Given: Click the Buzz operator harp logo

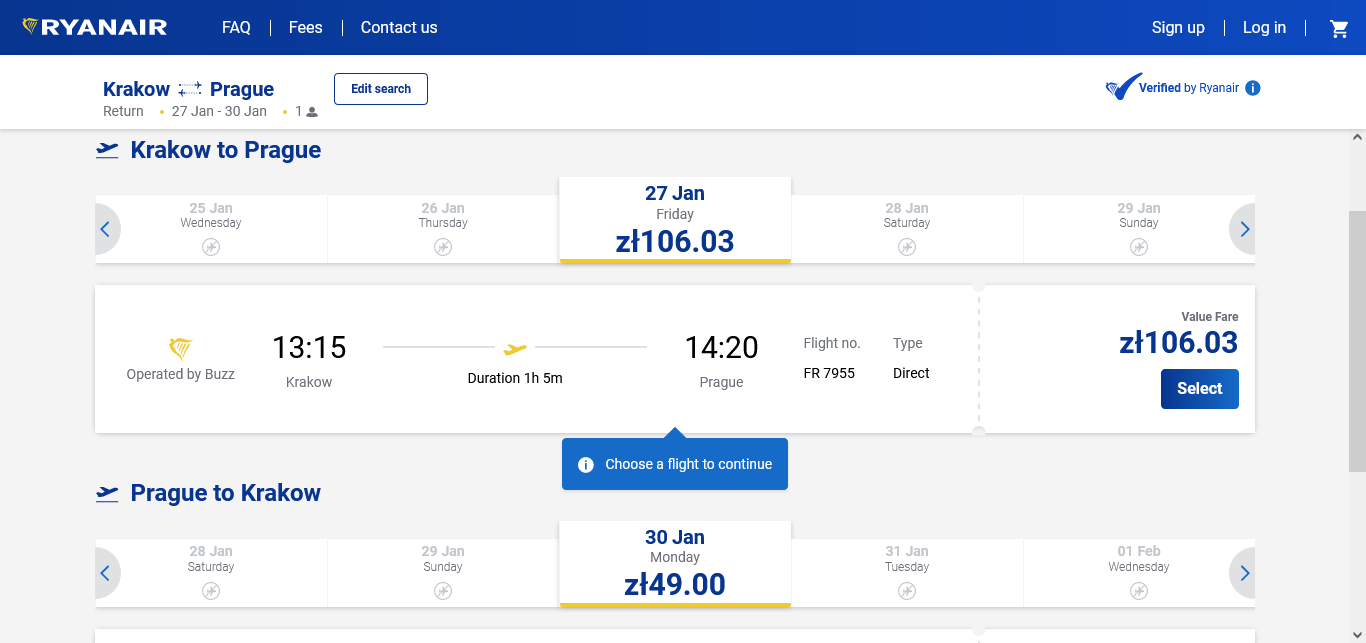Looking at the screenshot, I should (x=180, y=349).
